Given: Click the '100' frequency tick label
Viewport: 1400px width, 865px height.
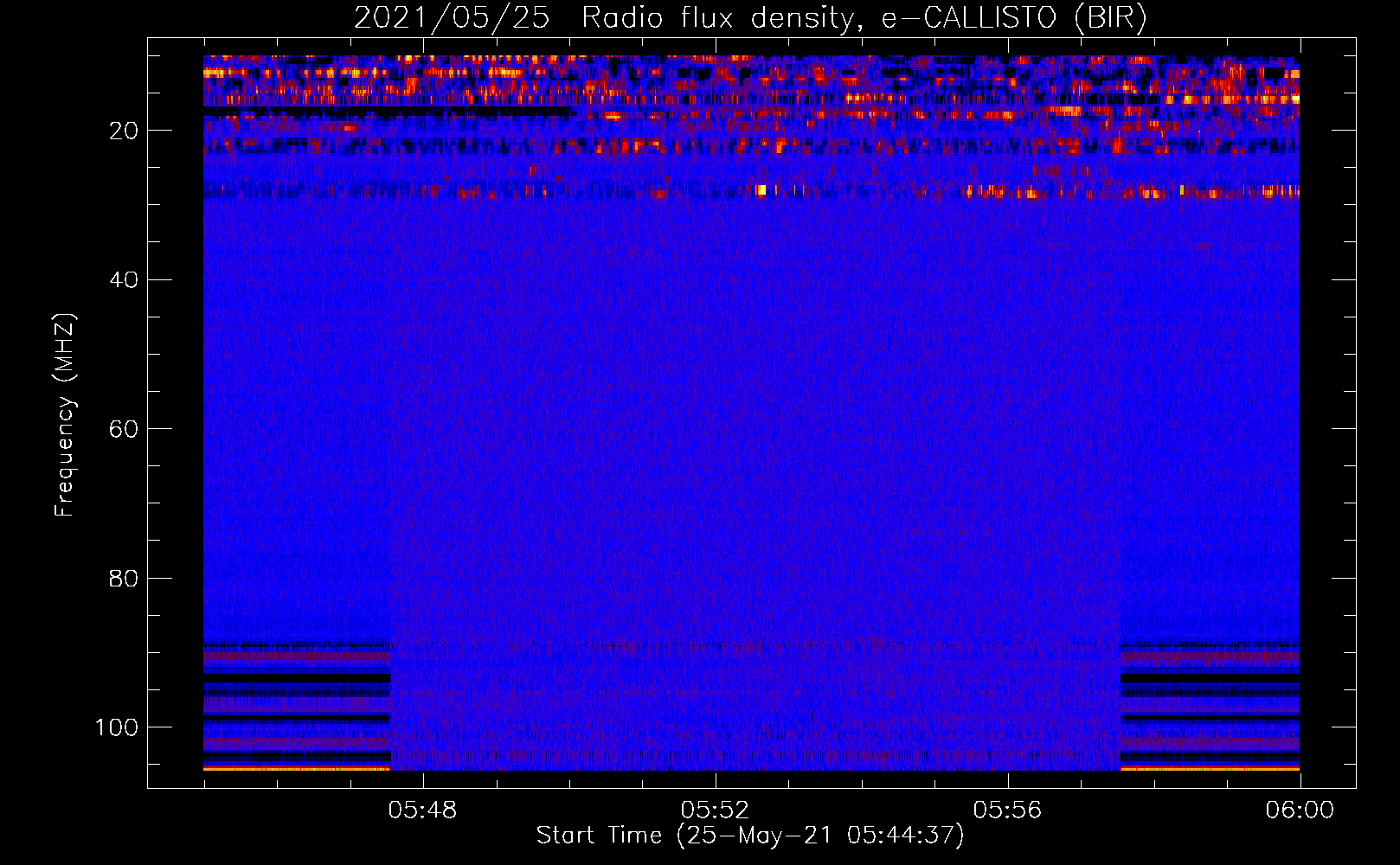Looking at the screenshot, I should point(117,727).
